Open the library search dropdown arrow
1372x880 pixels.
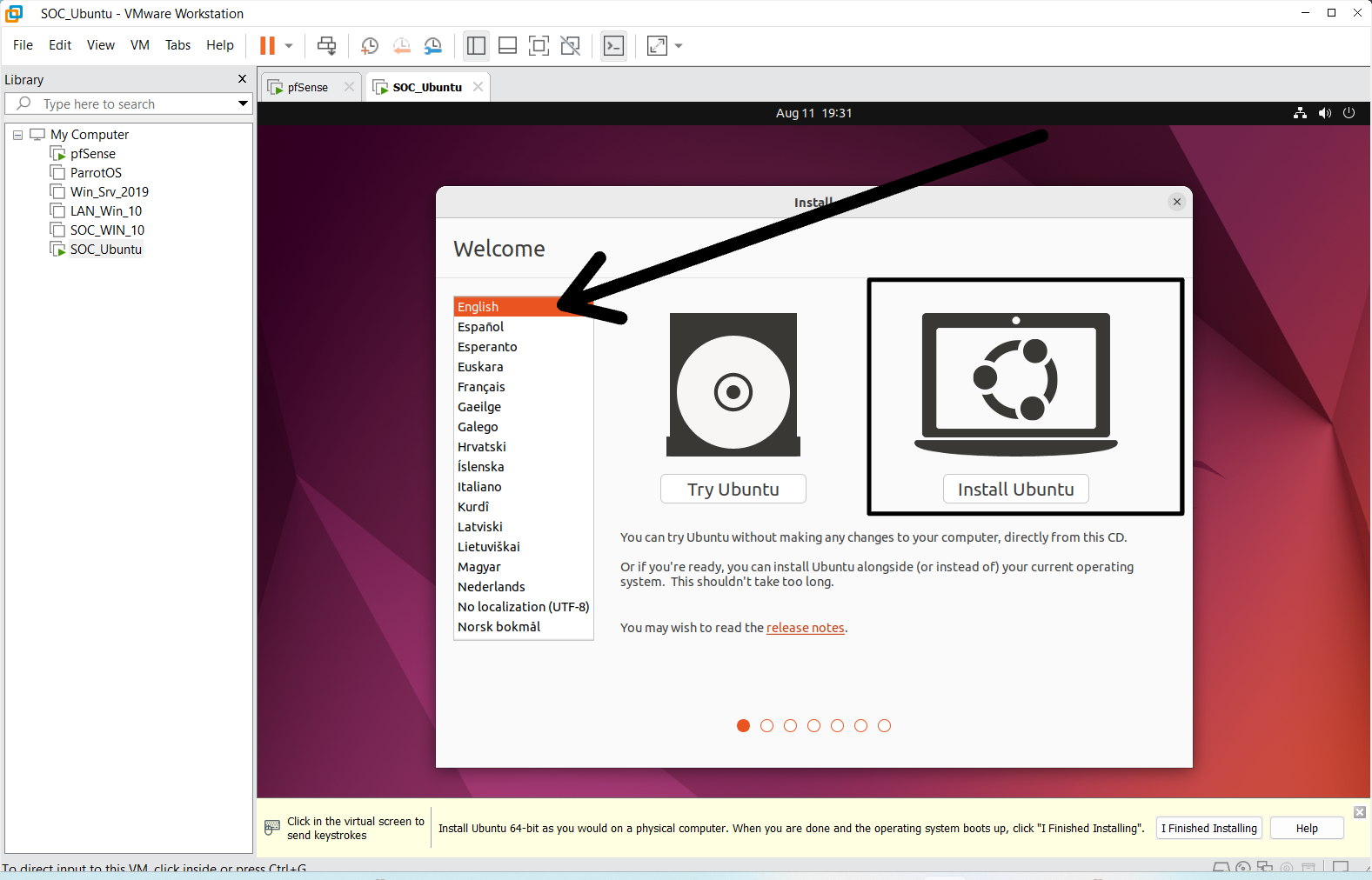(x=243, y=103)
